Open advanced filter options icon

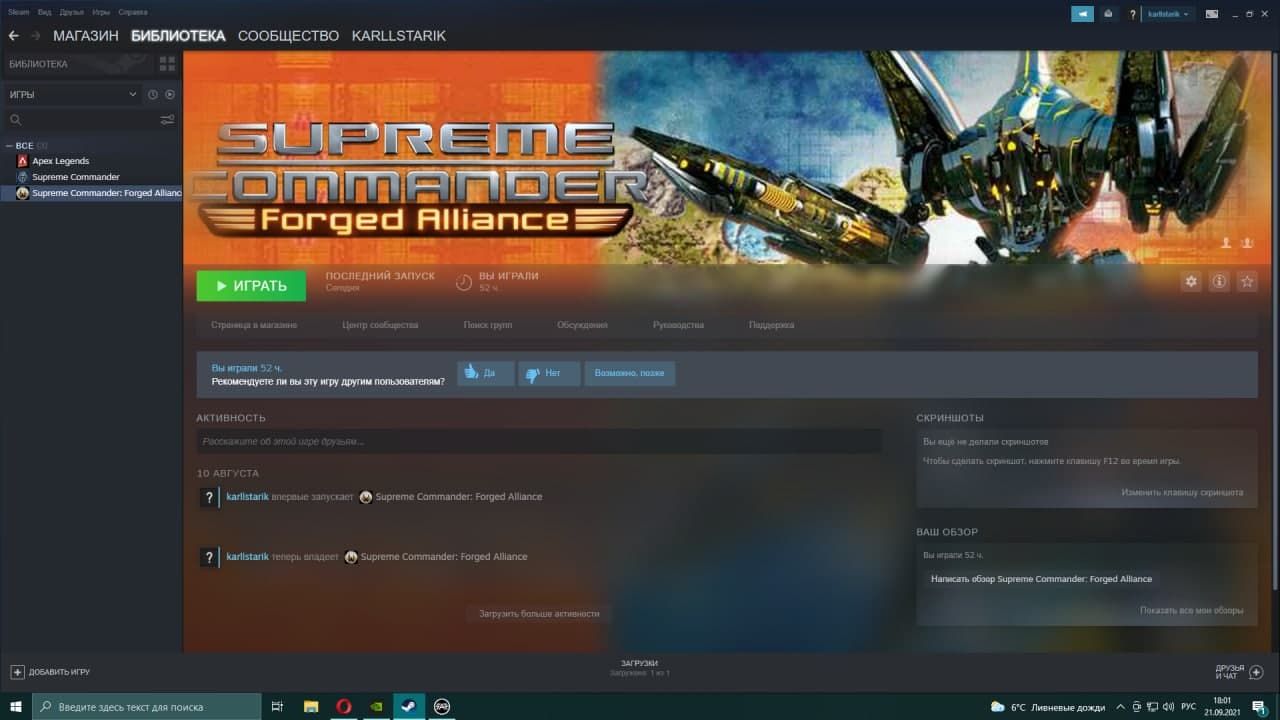(x=167, y=119)
